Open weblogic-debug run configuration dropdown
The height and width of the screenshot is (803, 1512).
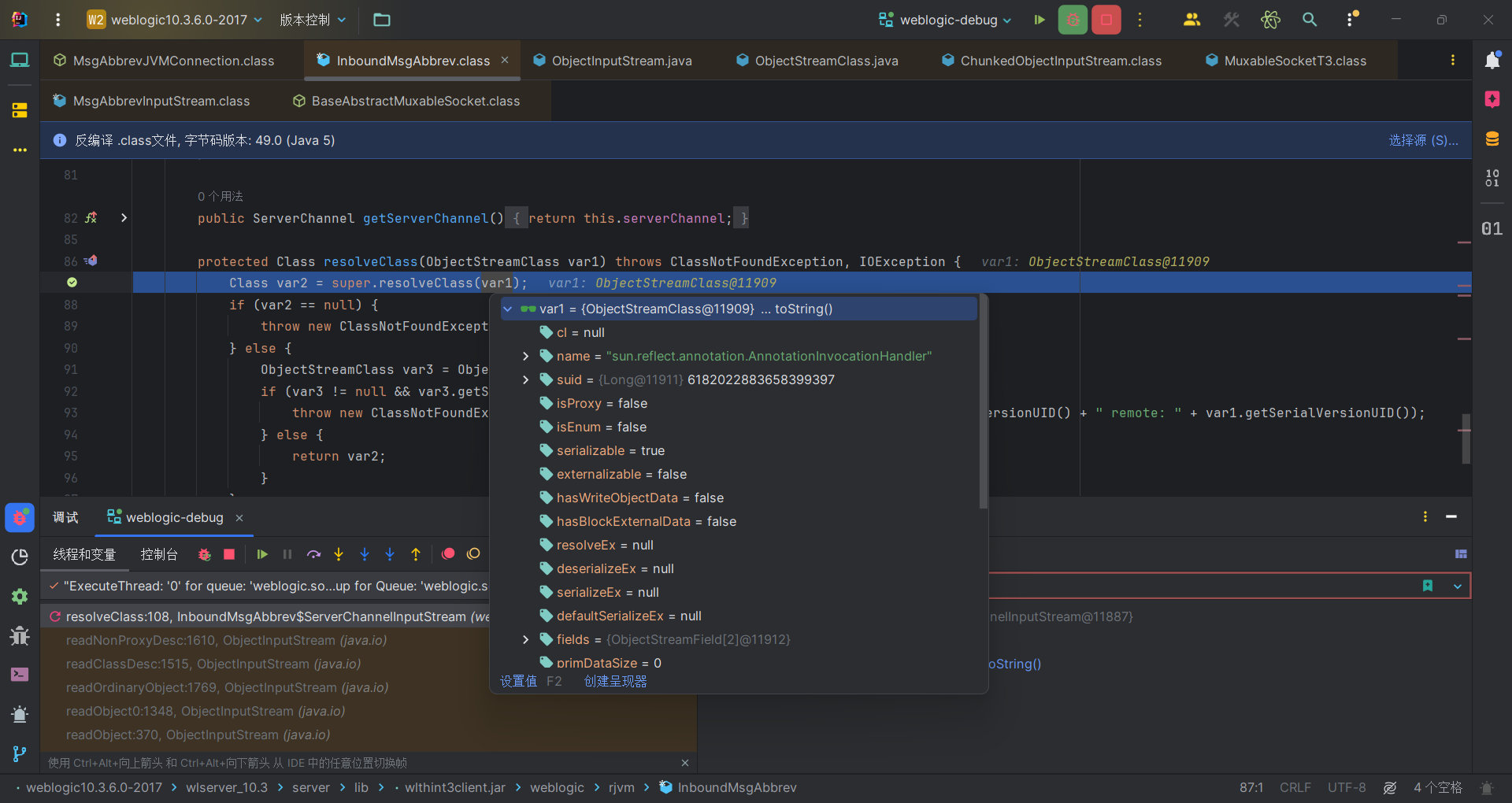945,20
